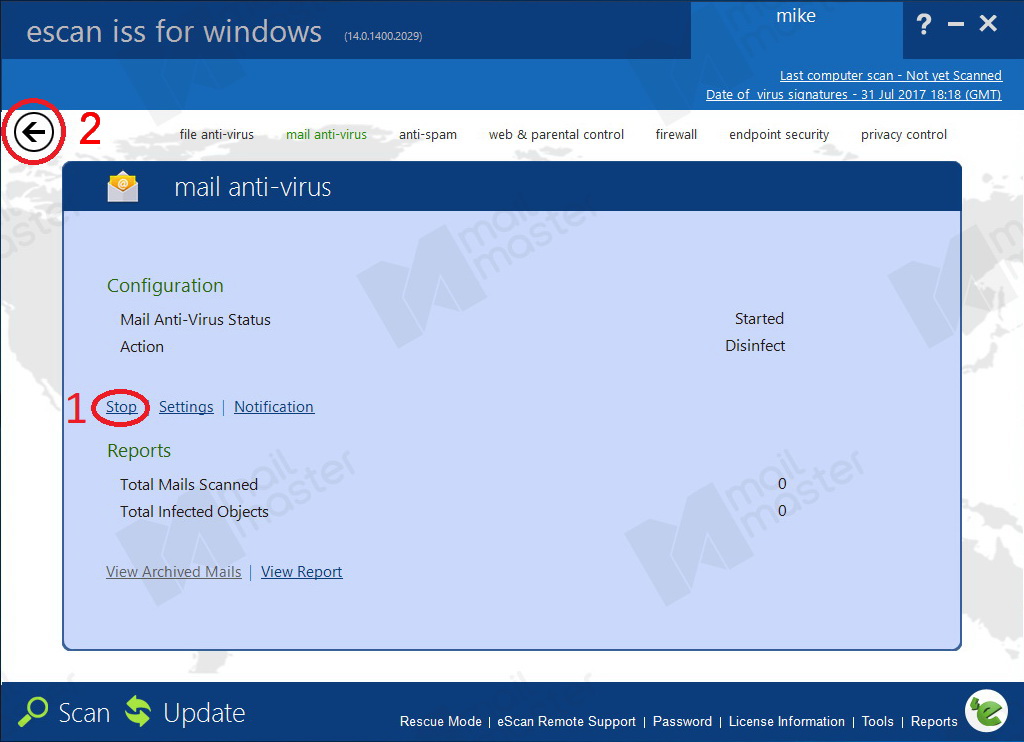Open mail anti-virus Settings link
Image resolution: width=1024 pixels, height=742 pixels.
pos(186,407)
